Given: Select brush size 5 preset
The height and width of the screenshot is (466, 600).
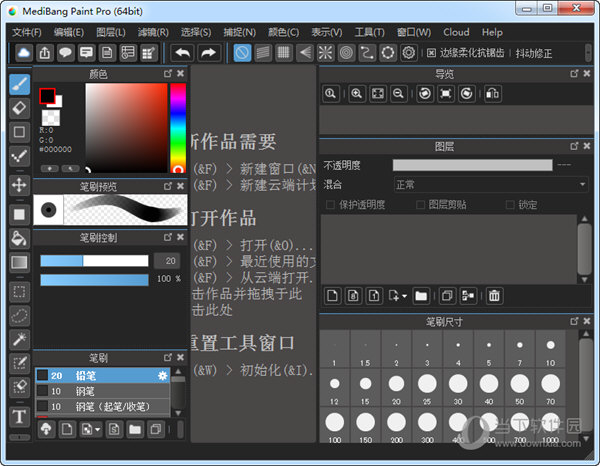Looking at the screenshot, I should [x=489, y=349].
